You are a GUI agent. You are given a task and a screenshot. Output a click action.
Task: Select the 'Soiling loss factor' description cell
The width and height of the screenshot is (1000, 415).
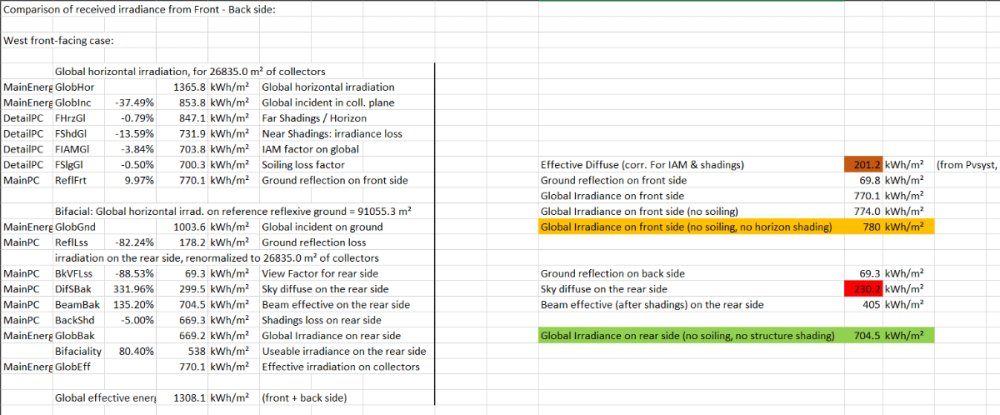click(x=303, y=165)
